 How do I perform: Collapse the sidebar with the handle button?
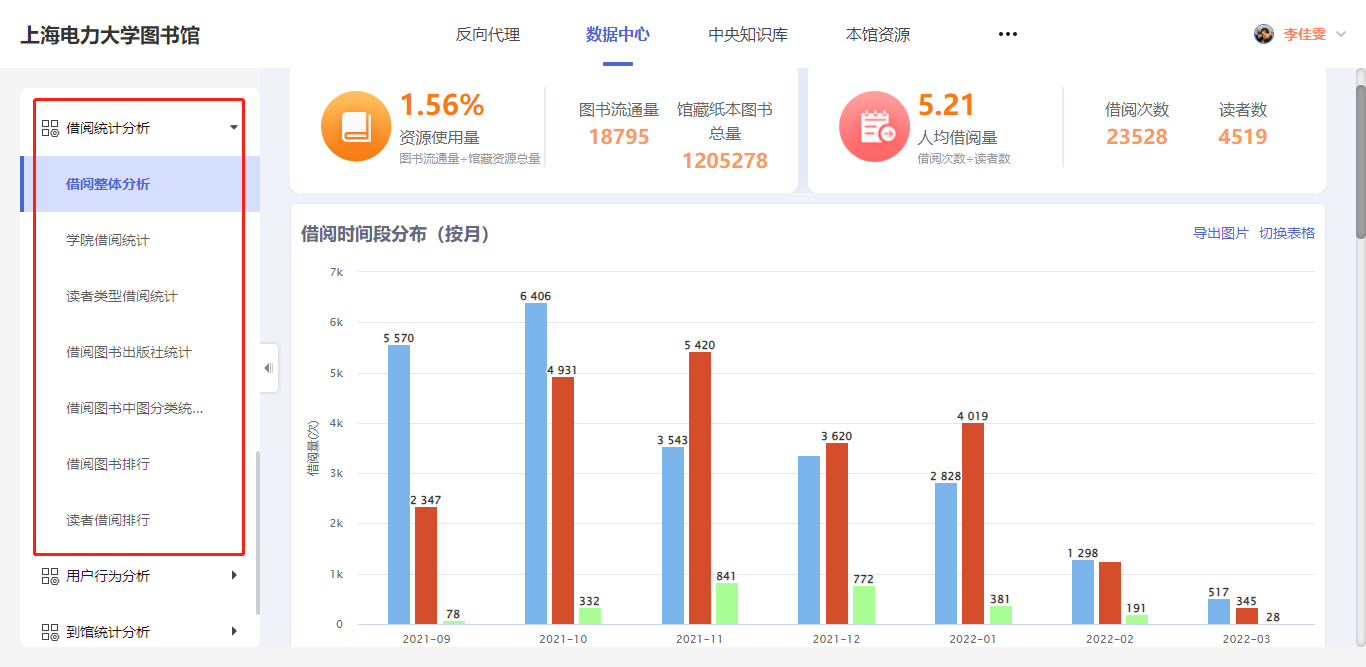[x=268, y=368]
